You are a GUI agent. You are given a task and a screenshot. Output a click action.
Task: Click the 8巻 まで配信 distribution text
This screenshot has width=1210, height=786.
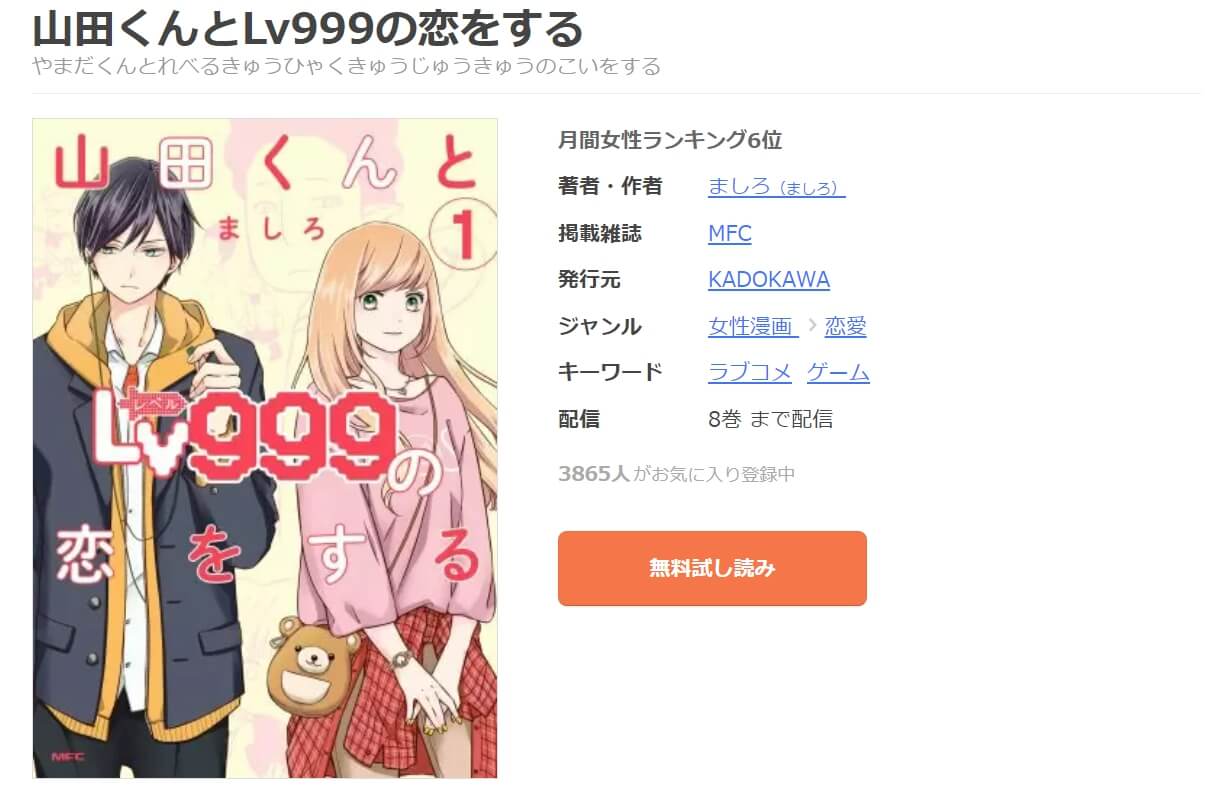click(x=770, y=419)
